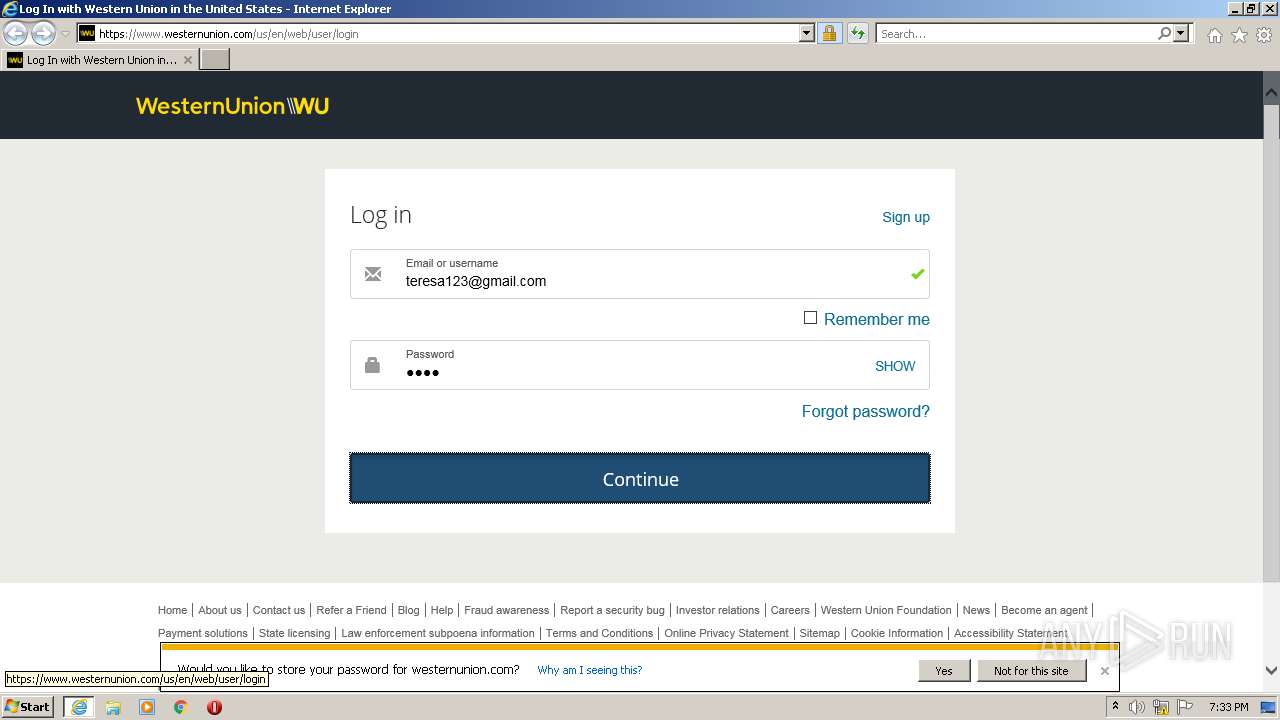Open Google Chrome from the taskbar
1280x720 pixels.
(180, 707)
